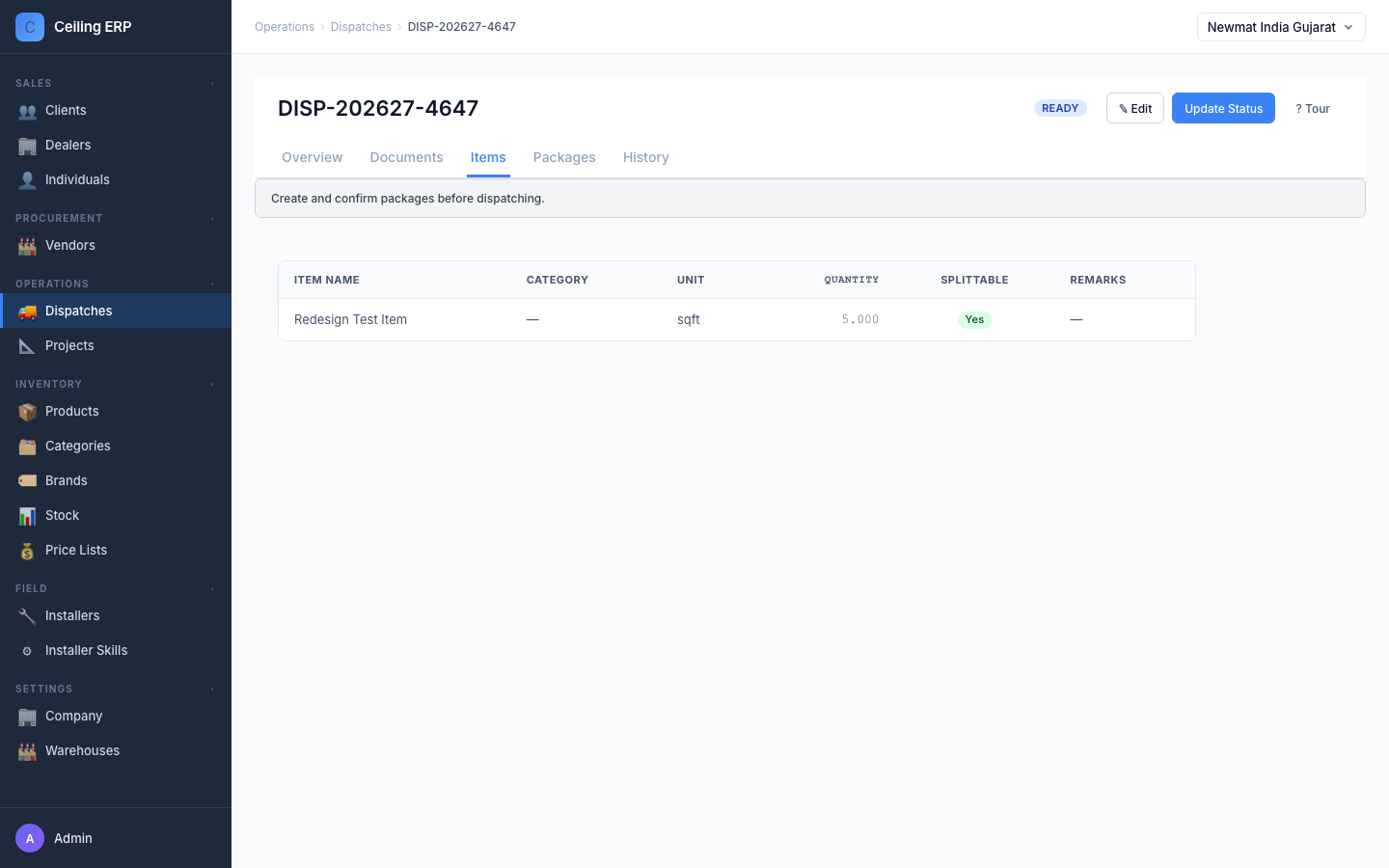Click the Admin avatar icon
Image resolution: width=1389 pixels, height=868 pixels.
pos(30,838)
